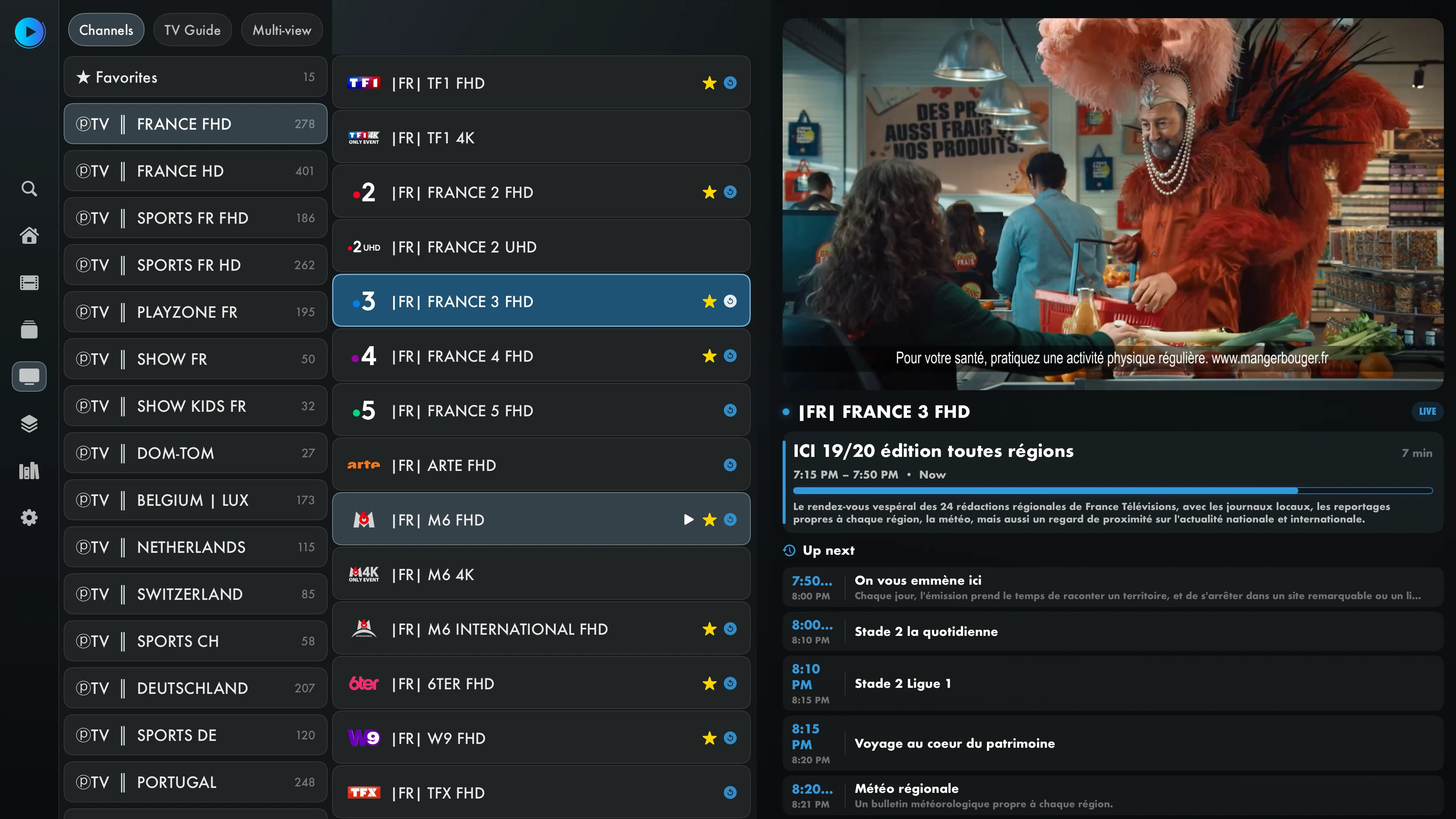
Task: Click catch-up icon on ARTE FHD row
Action: 730,465
